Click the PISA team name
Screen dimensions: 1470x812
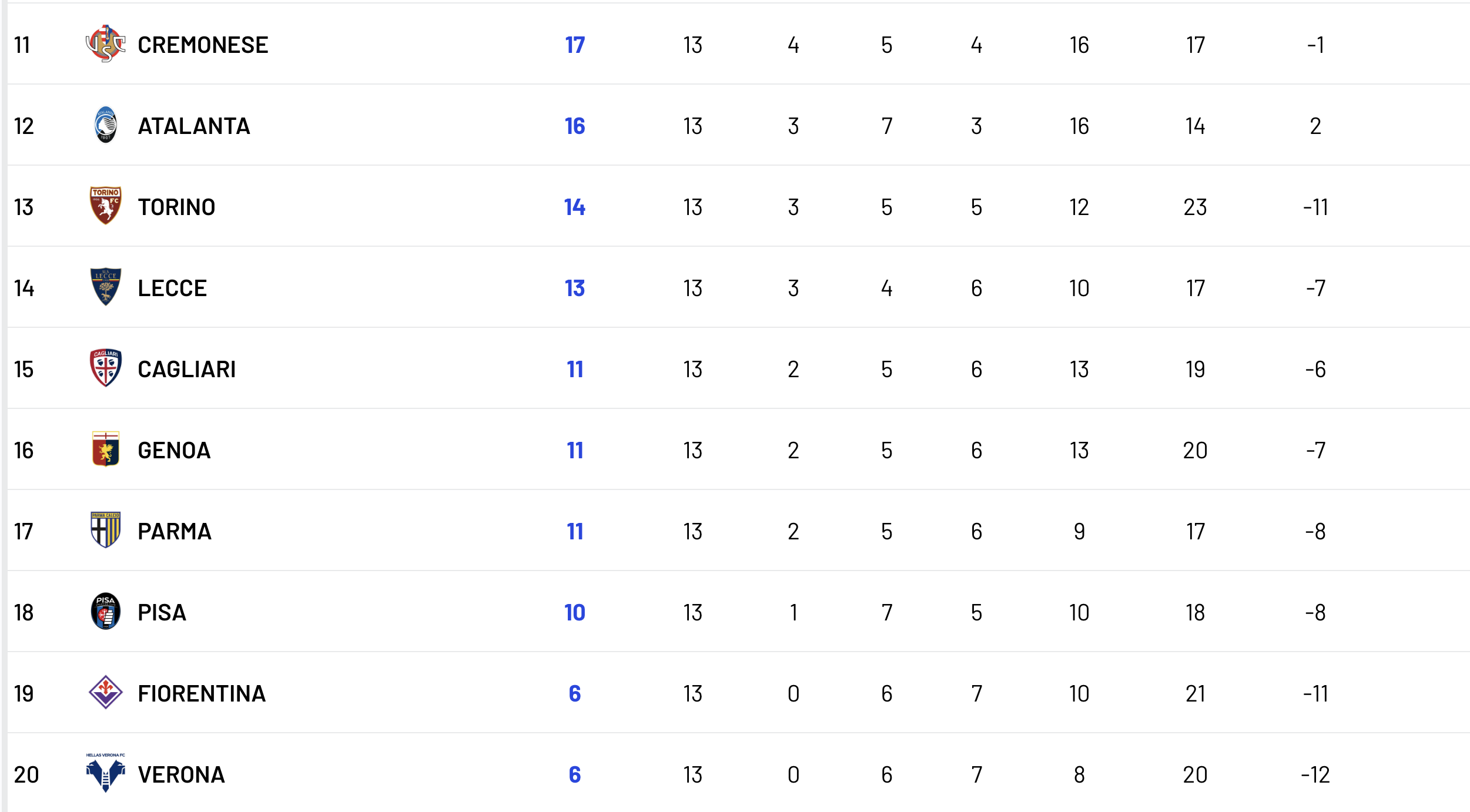click(162, 613)
